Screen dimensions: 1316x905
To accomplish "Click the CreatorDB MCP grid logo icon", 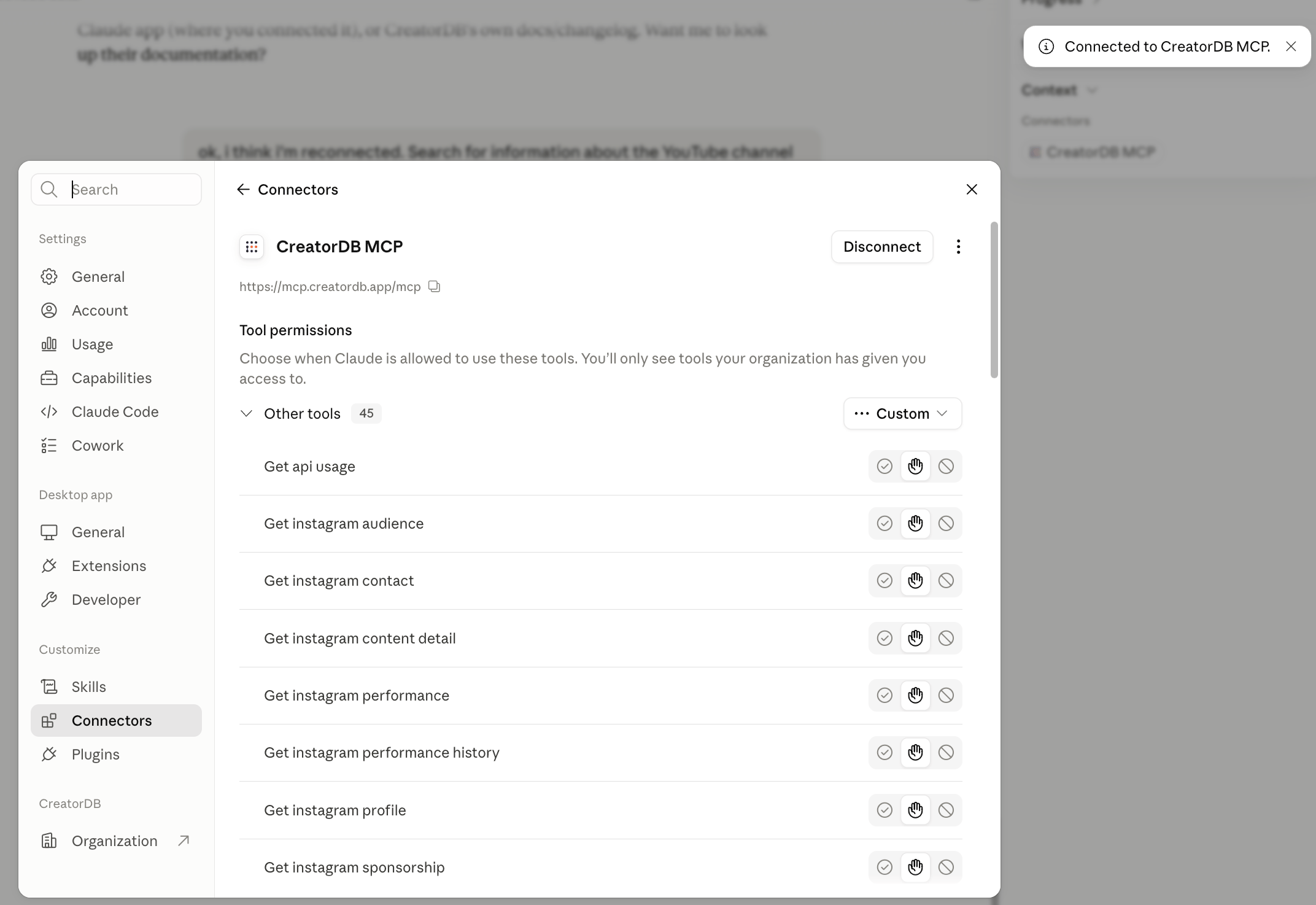I will coord(252,247).
